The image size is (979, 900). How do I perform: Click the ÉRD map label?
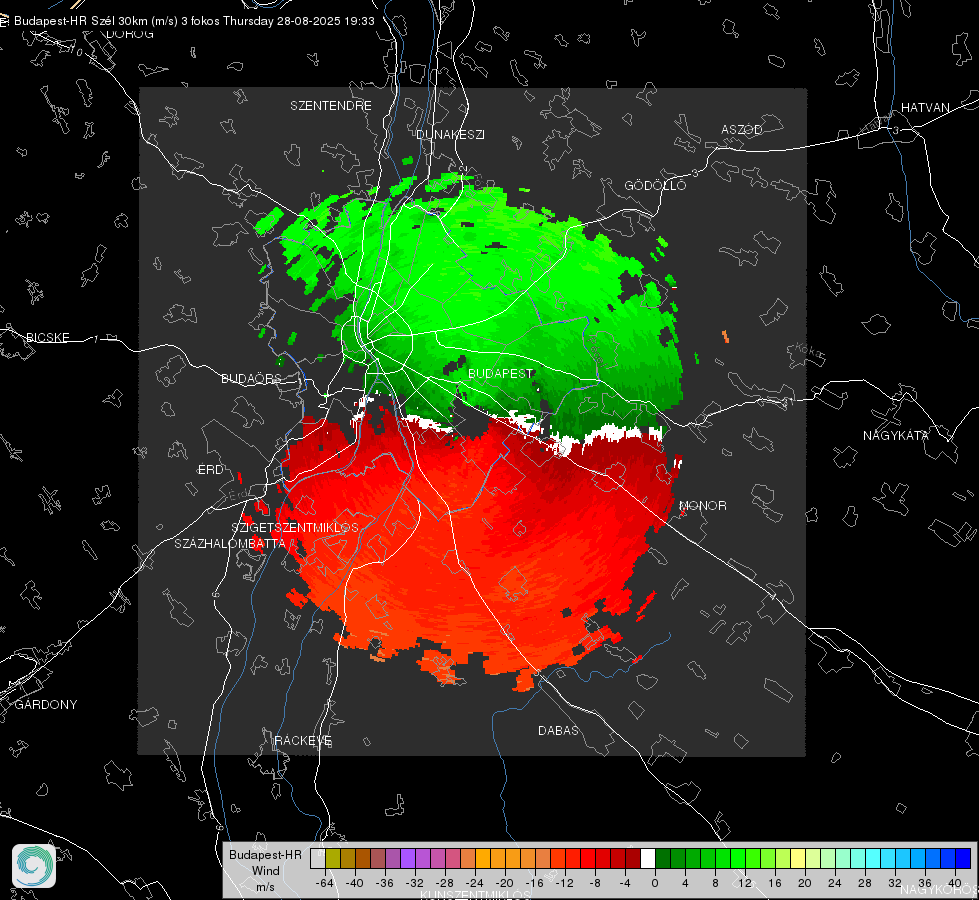(210, 470)
